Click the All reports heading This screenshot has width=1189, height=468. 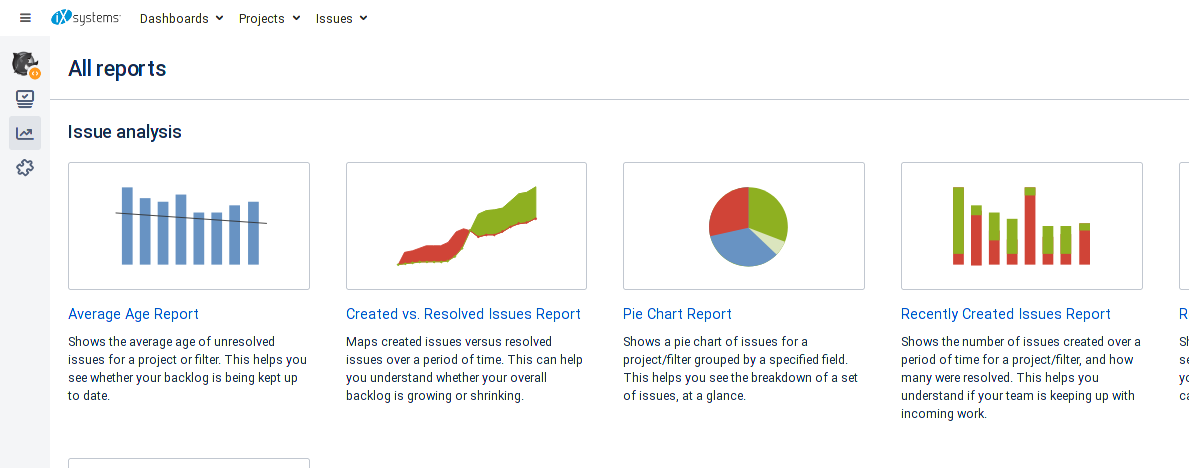pyautogui.click(x=117, y=69)
